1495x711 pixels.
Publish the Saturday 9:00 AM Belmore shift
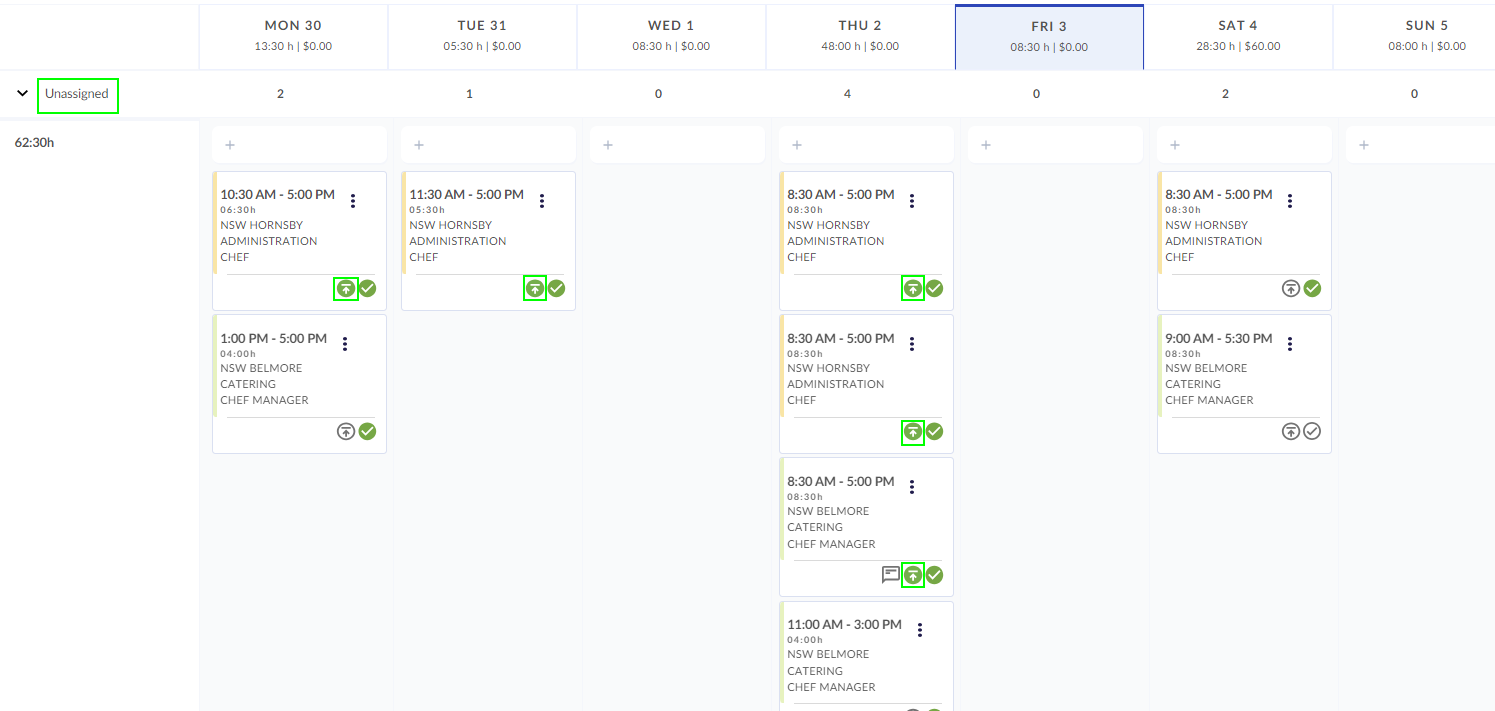[x=1291, y=432]
